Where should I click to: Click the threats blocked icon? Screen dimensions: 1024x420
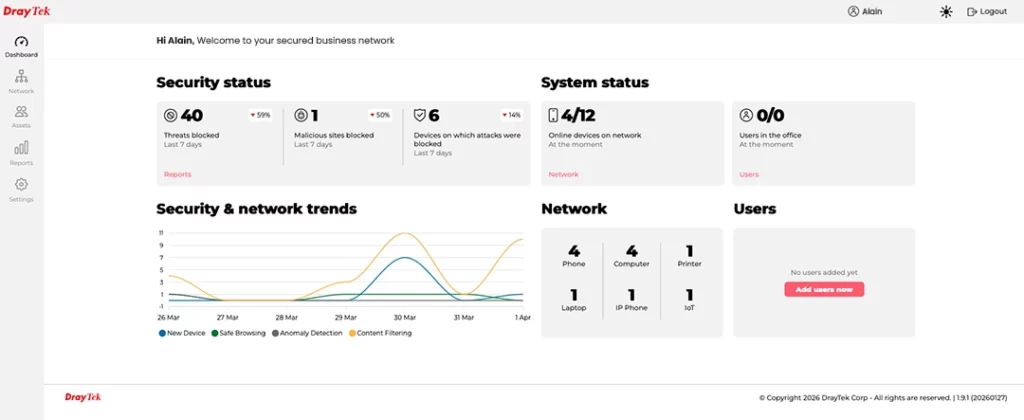(171, 115)
